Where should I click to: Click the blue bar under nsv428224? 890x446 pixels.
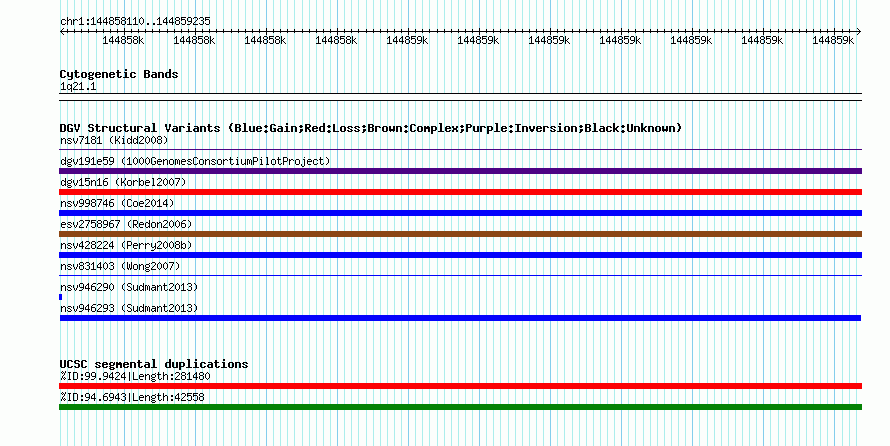tap(460, 255)
